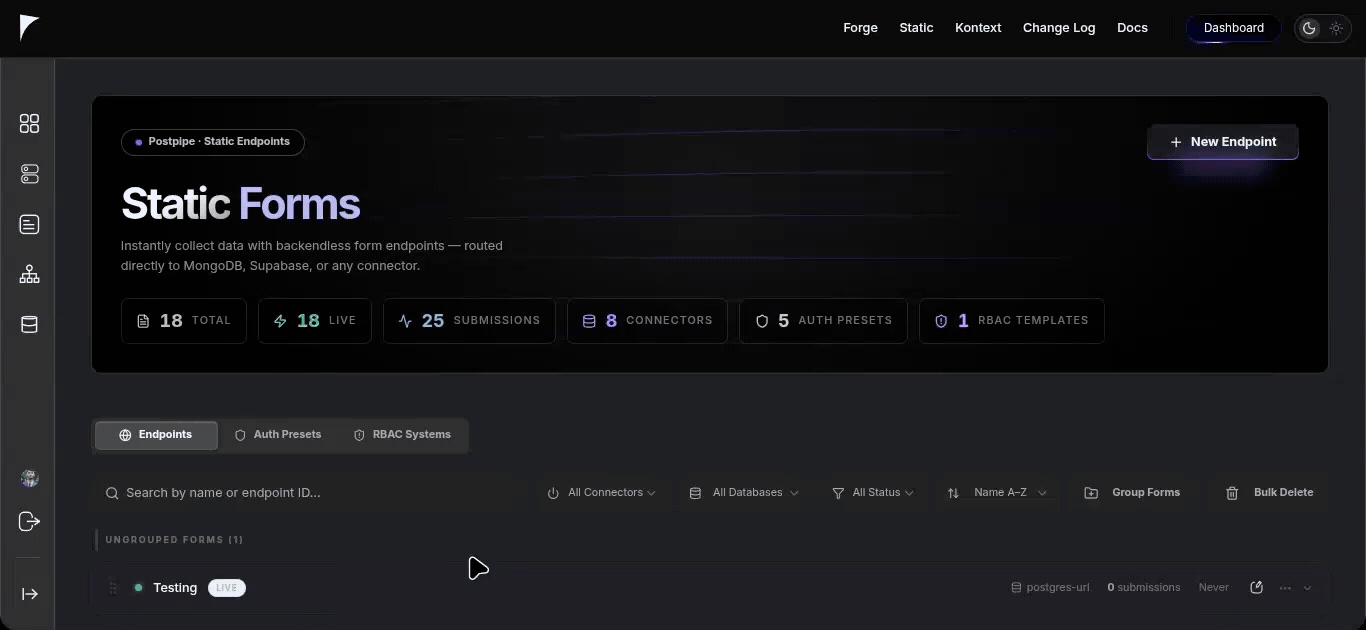Open Change Log in the top navigation
The width and height of the screenshot is (1366, 630).
(1059, 28)
